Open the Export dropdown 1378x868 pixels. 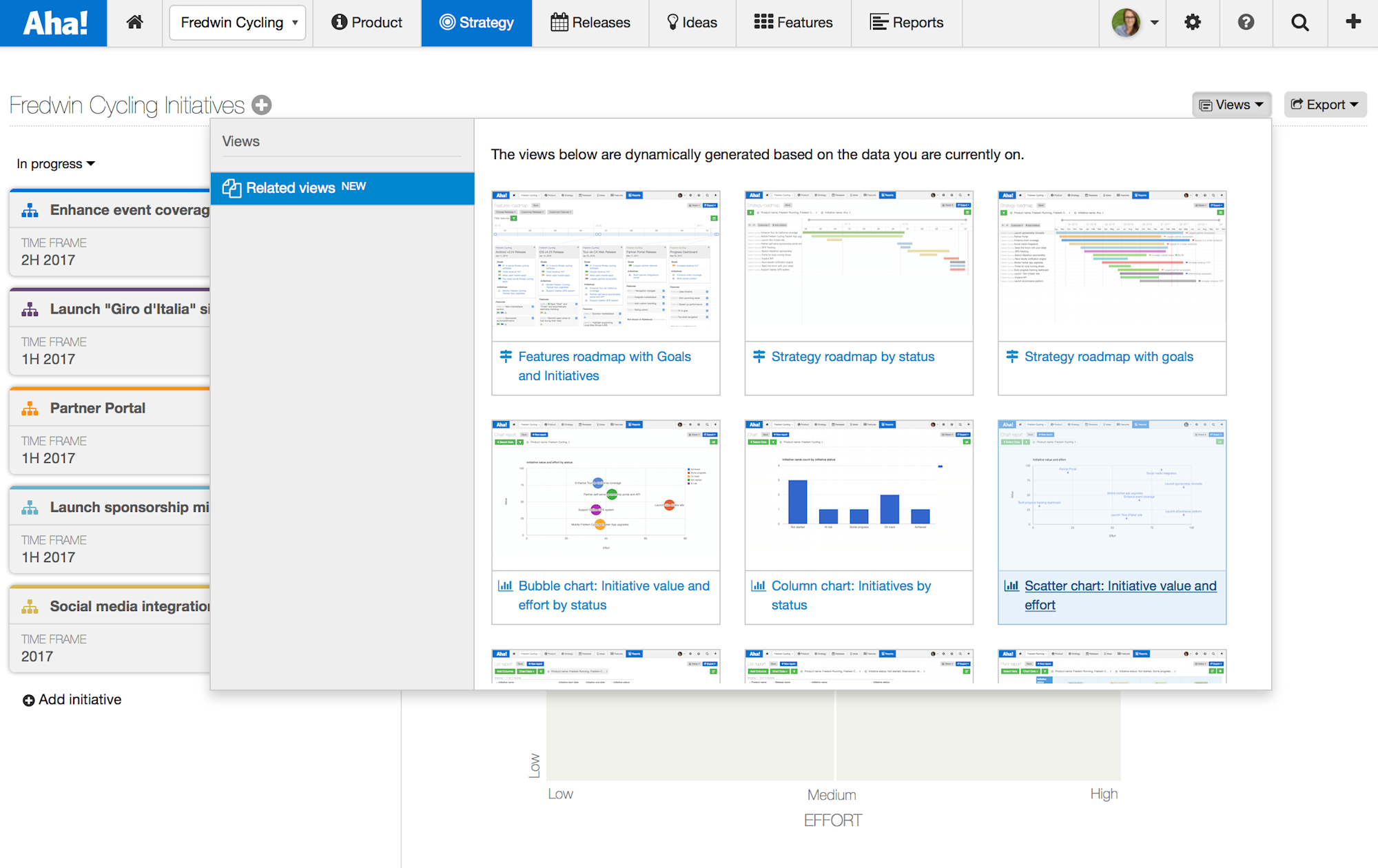coord(1324,104)
